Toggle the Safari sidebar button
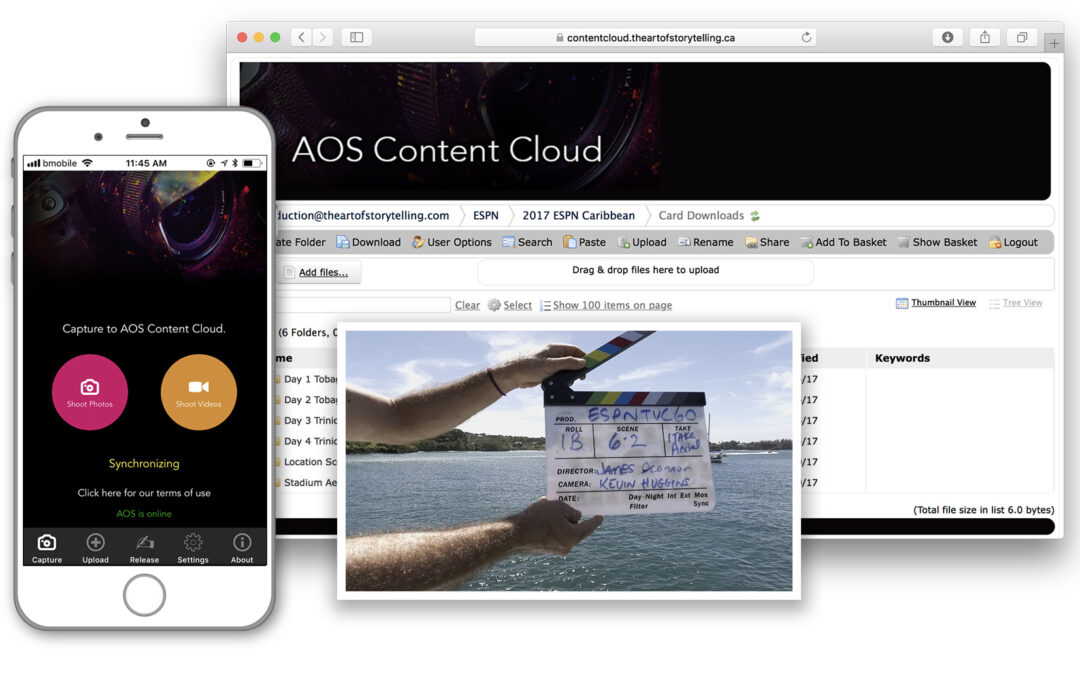The image size is (1080, 675). click(x=357, y=37)
